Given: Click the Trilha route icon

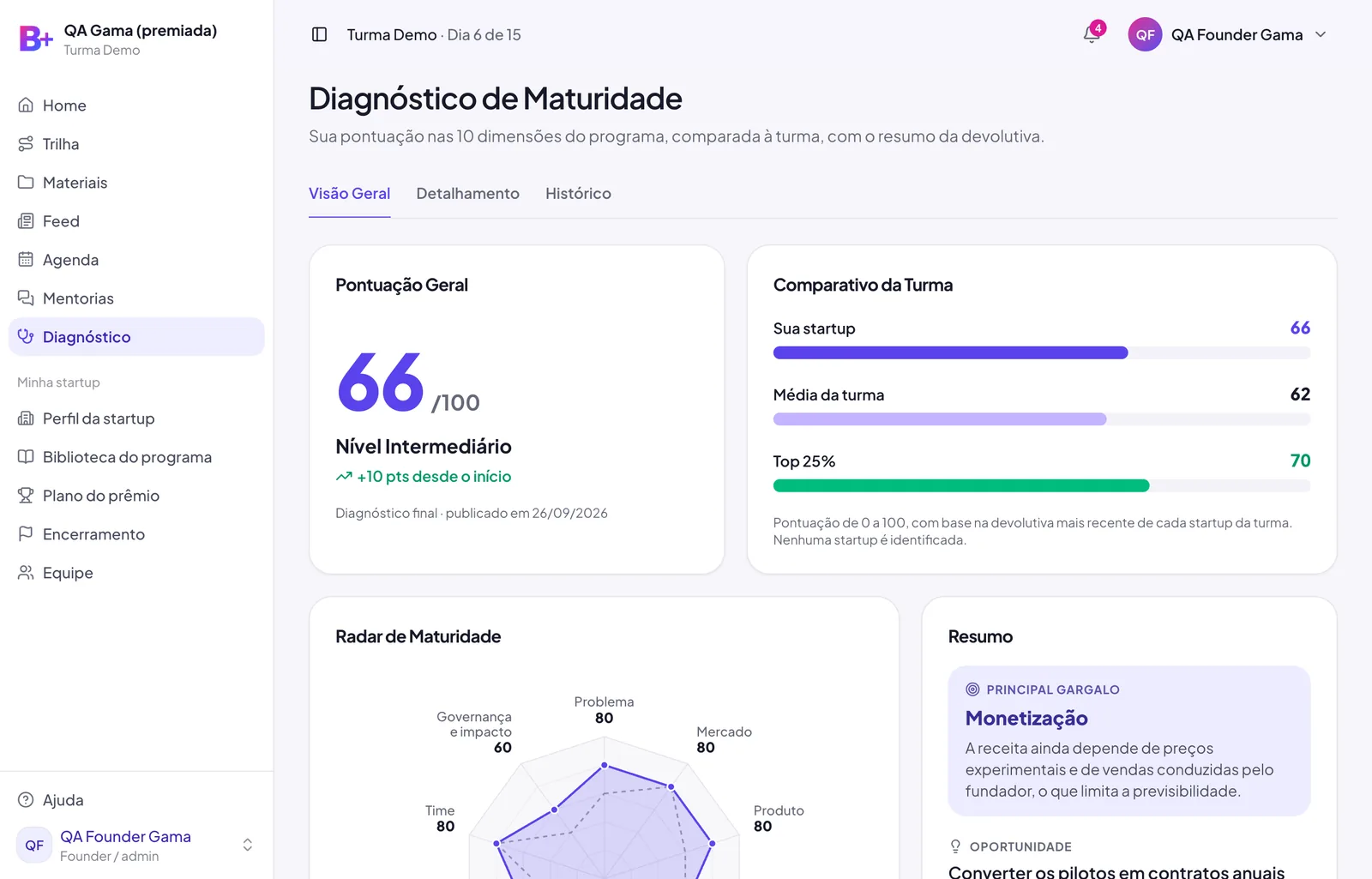Looking at the screenshot, I should [x=26, y=144].
